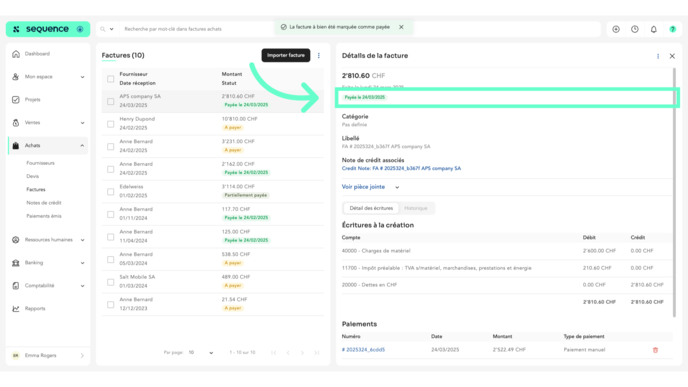Click the search magnifier icon
688x387 pixels.
(x=103, y=29)
